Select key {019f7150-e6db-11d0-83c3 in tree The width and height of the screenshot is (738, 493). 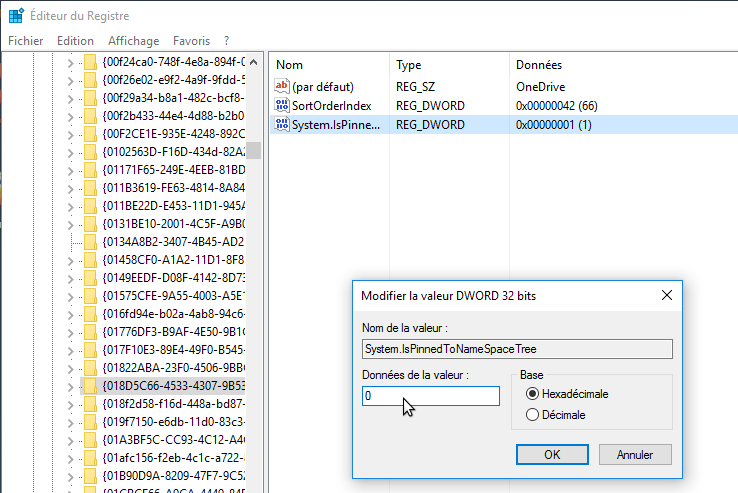click(x=174, y=422)
